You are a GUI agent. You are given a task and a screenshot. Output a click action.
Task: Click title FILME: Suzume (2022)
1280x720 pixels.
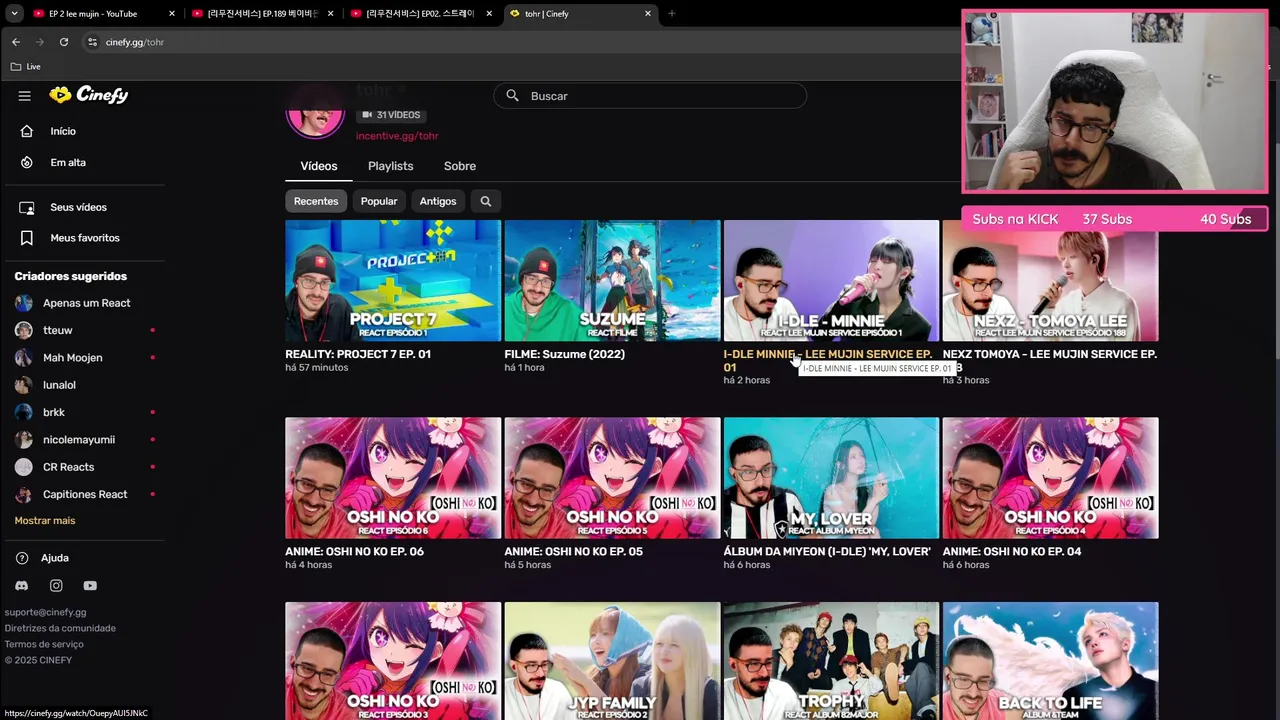[x=564, y=354]
